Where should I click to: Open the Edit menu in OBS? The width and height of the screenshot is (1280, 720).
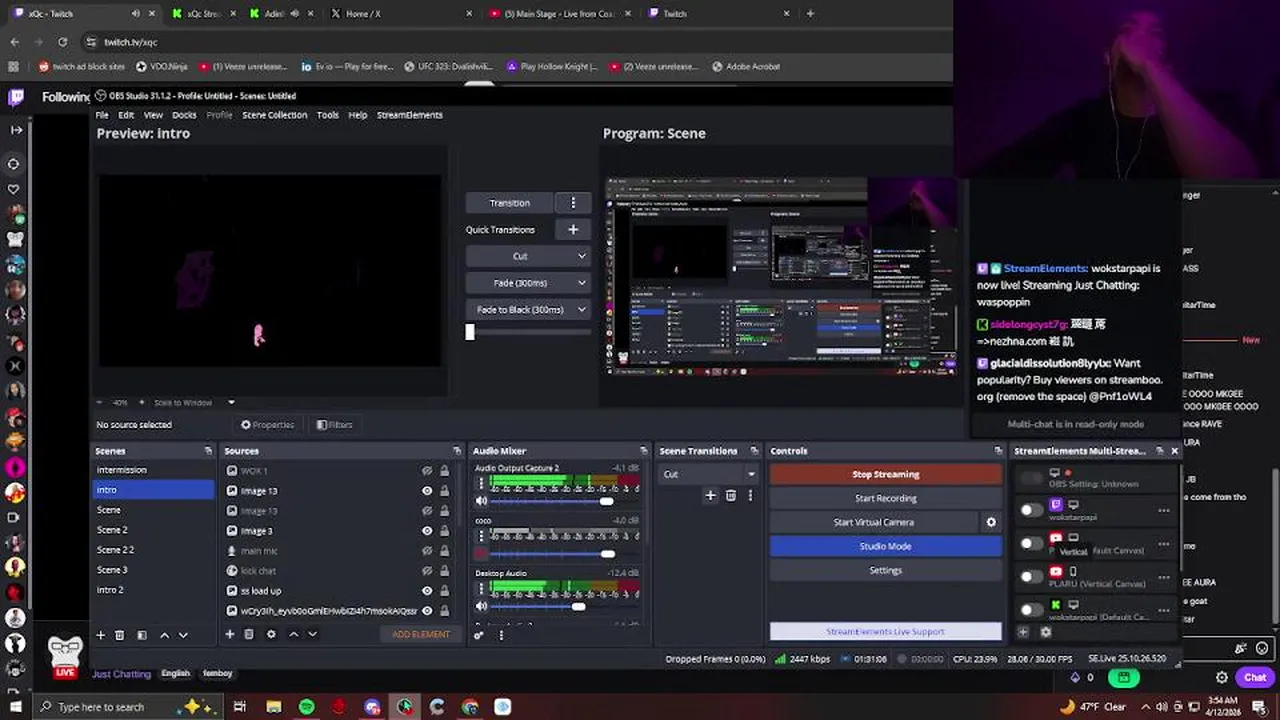(x=126, y=115)
